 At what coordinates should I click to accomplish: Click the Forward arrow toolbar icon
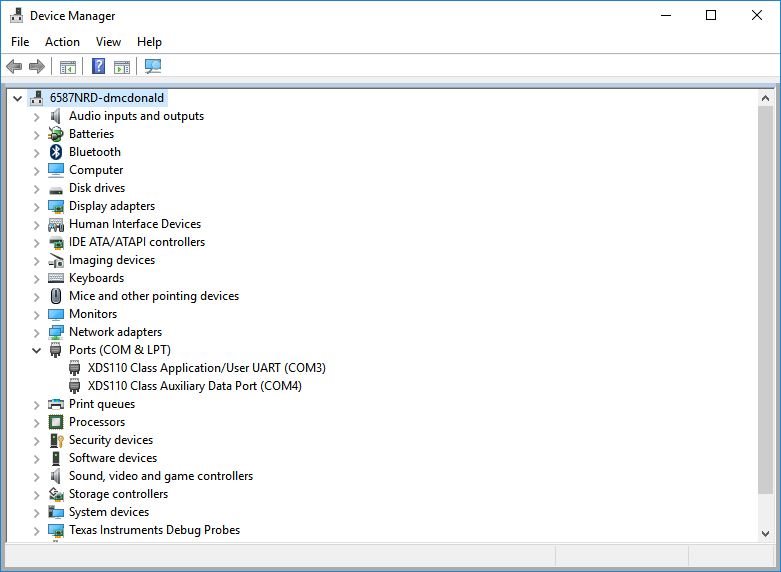[x=37, y=66]
